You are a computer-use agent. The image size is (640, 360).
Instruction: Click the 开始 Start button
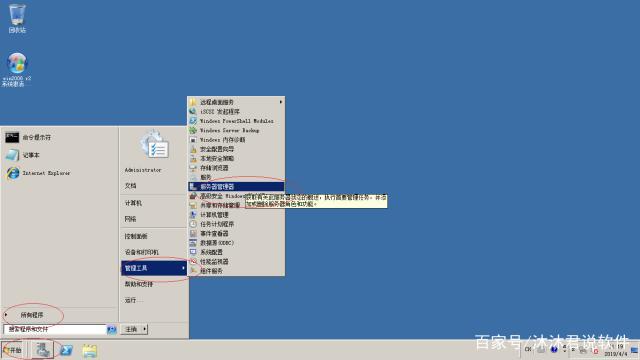click(x=13, y=350)
